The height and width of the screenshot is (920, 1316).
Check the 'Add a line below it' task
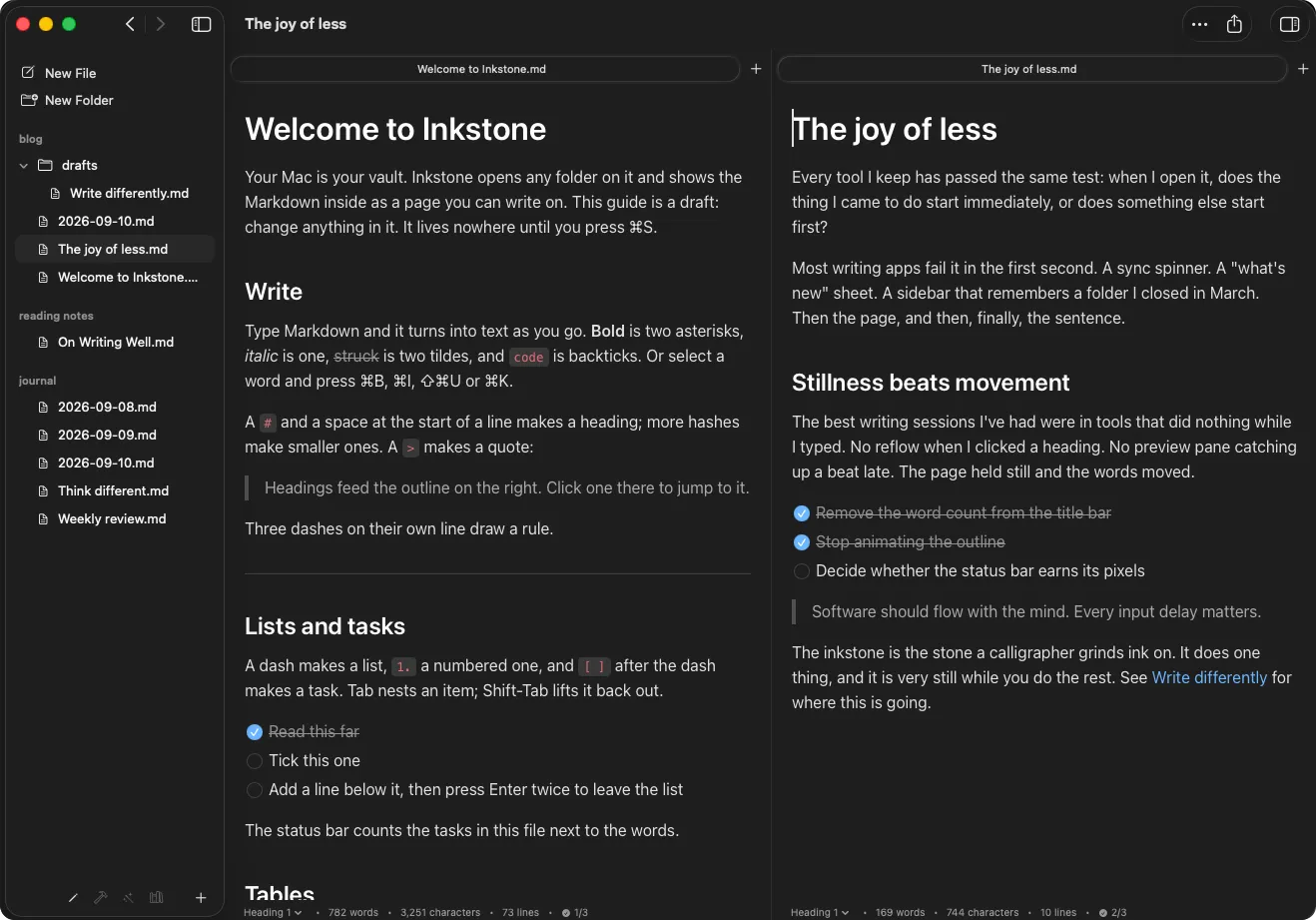tap(255, 790)
